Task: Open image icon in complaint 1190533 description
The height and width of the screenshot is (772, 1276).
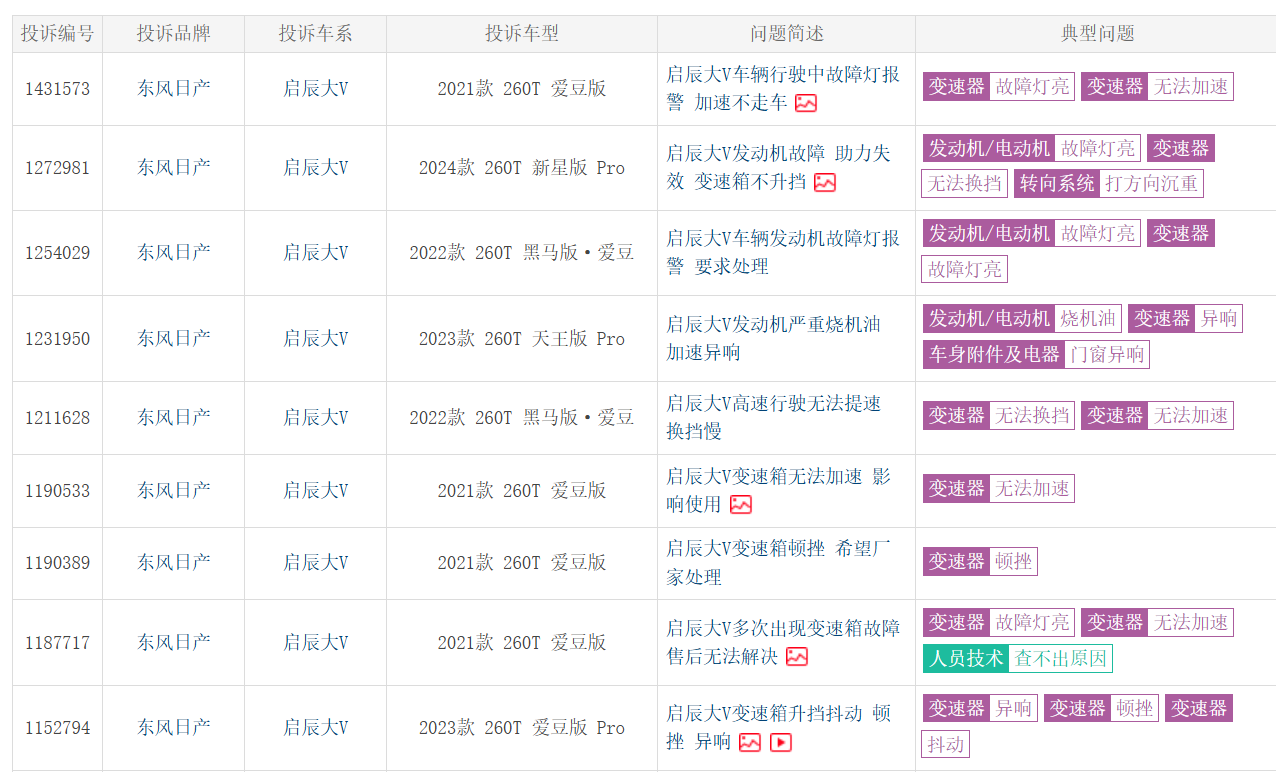Action: coord(741,505)
